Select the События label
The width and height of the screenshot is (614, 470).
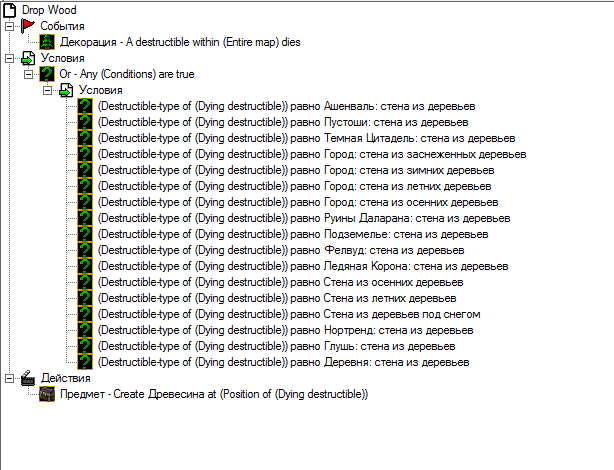tap(62, 26)
